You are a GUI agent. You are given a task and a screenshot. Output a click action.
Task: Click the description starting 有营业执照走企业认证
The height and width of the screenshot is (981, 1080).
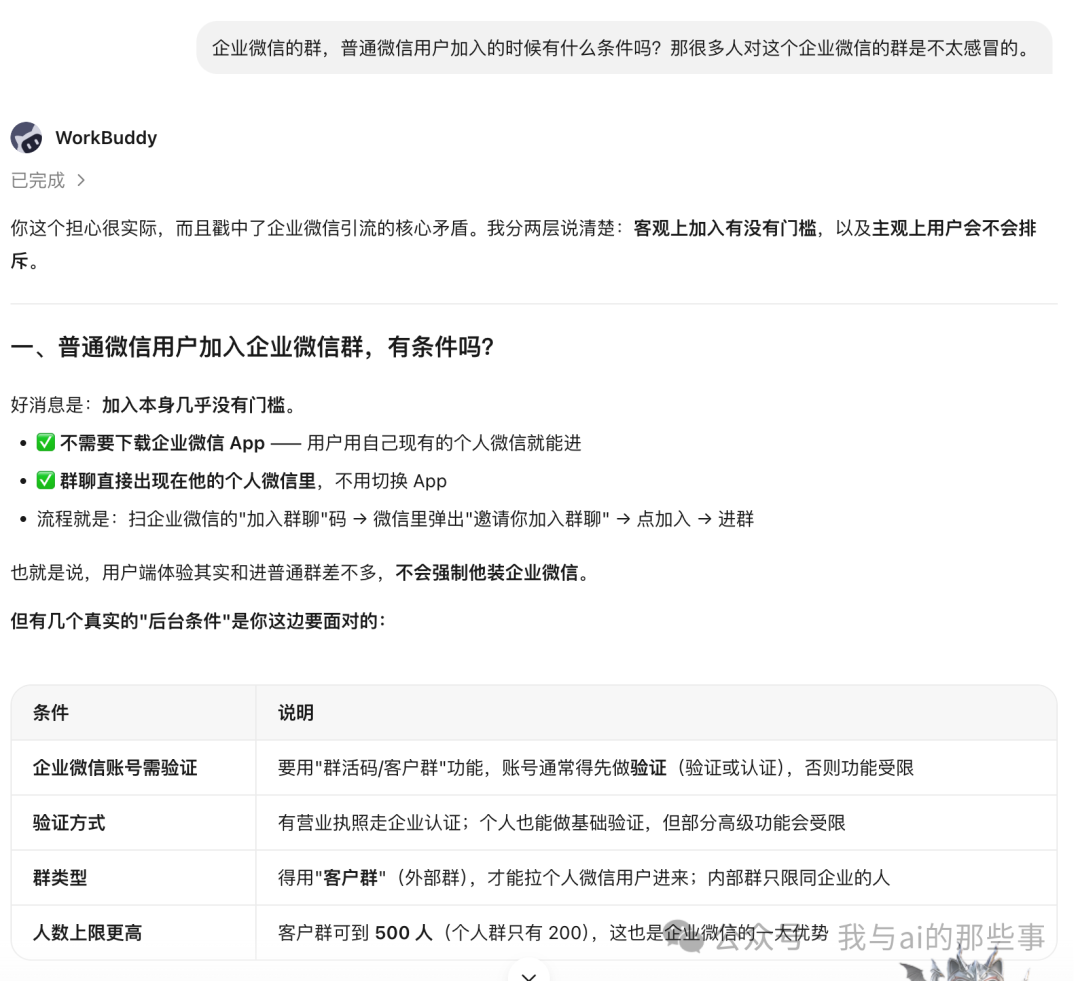(x=561, y=823)
